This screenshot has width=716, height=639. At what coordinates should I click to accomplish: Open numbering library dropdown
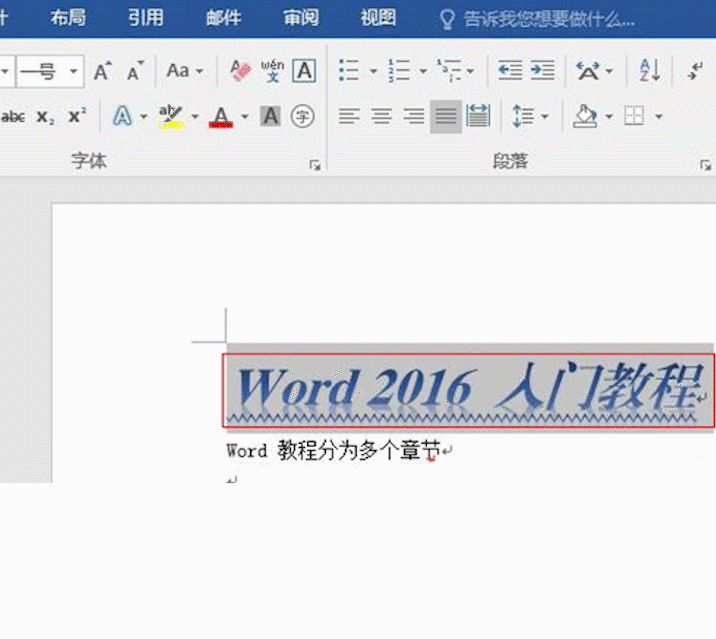[x=423, y=71]
